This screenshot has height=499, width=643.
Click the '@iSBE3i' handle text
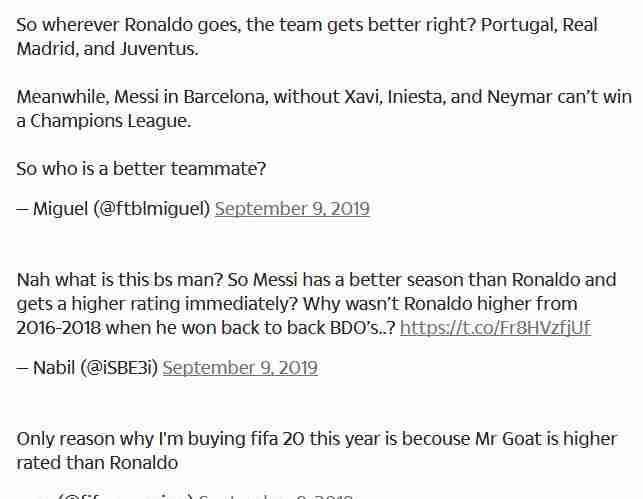(x=119, y=368)
